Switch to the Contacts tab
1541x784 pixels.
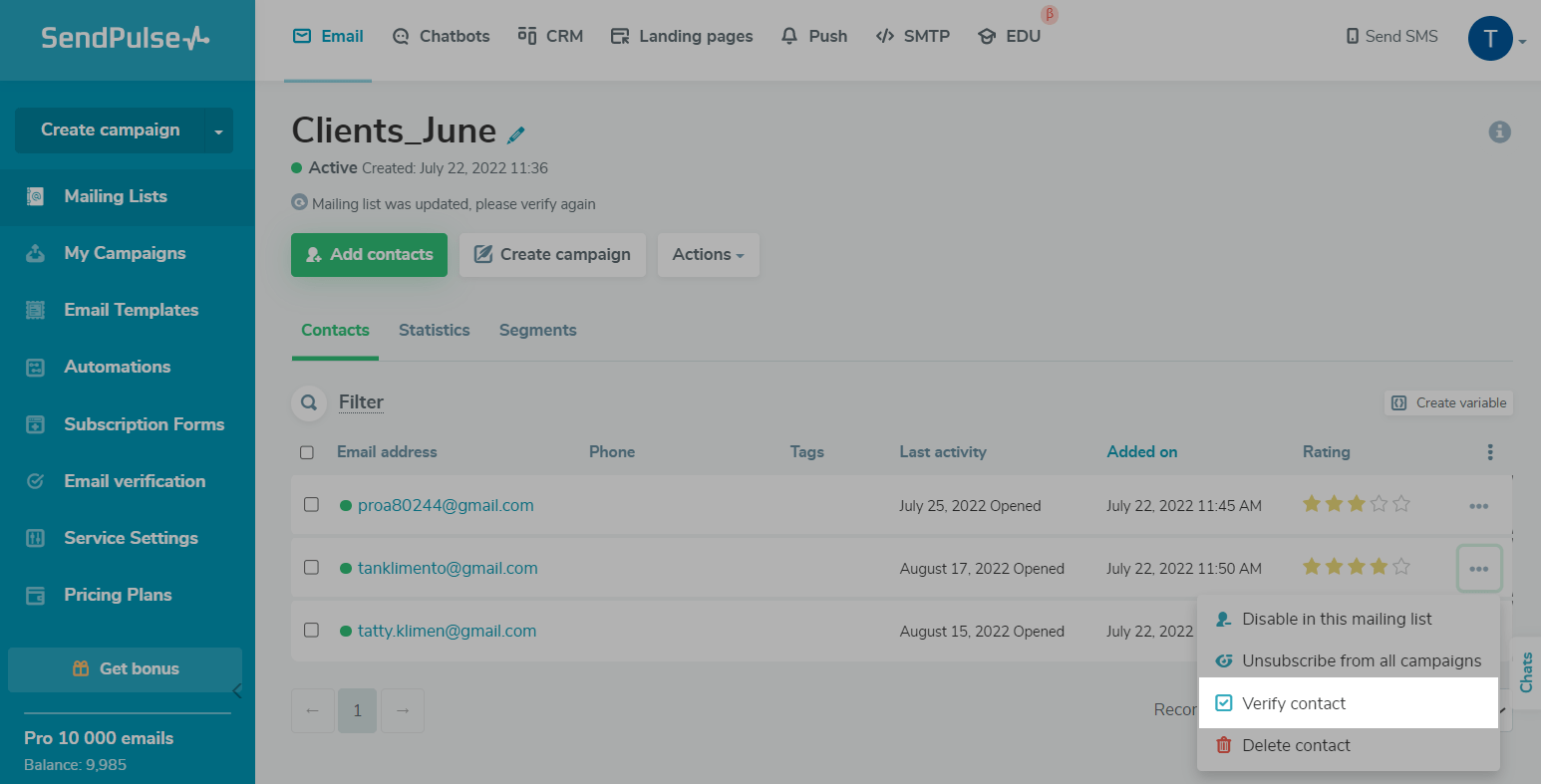pyautogui.click(x=335, y=331)
